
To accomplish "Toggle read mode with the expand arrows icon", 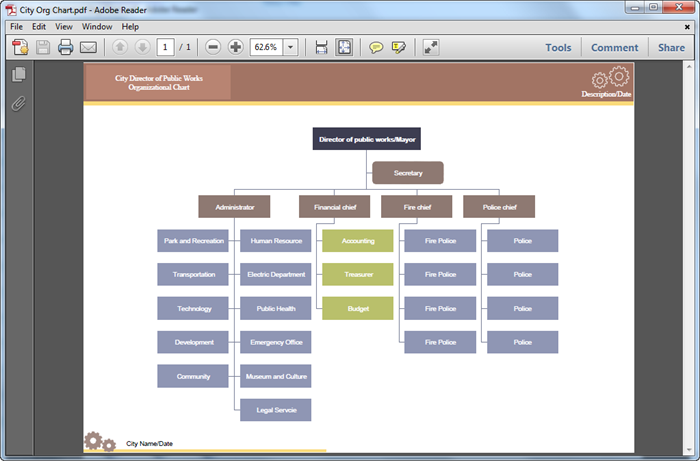I will pos(431,47).
